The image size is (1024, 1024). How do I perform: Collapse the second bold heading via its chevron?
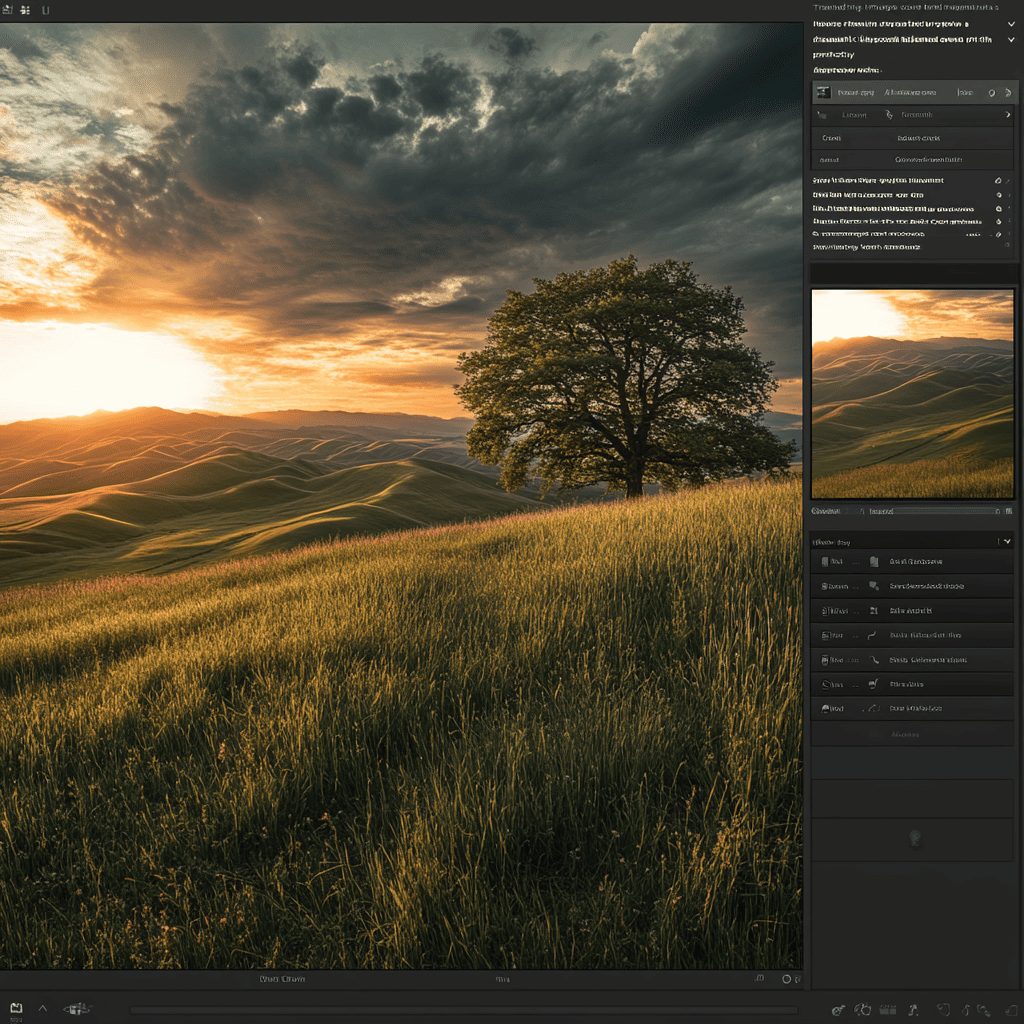click(x=1011, y=40)
